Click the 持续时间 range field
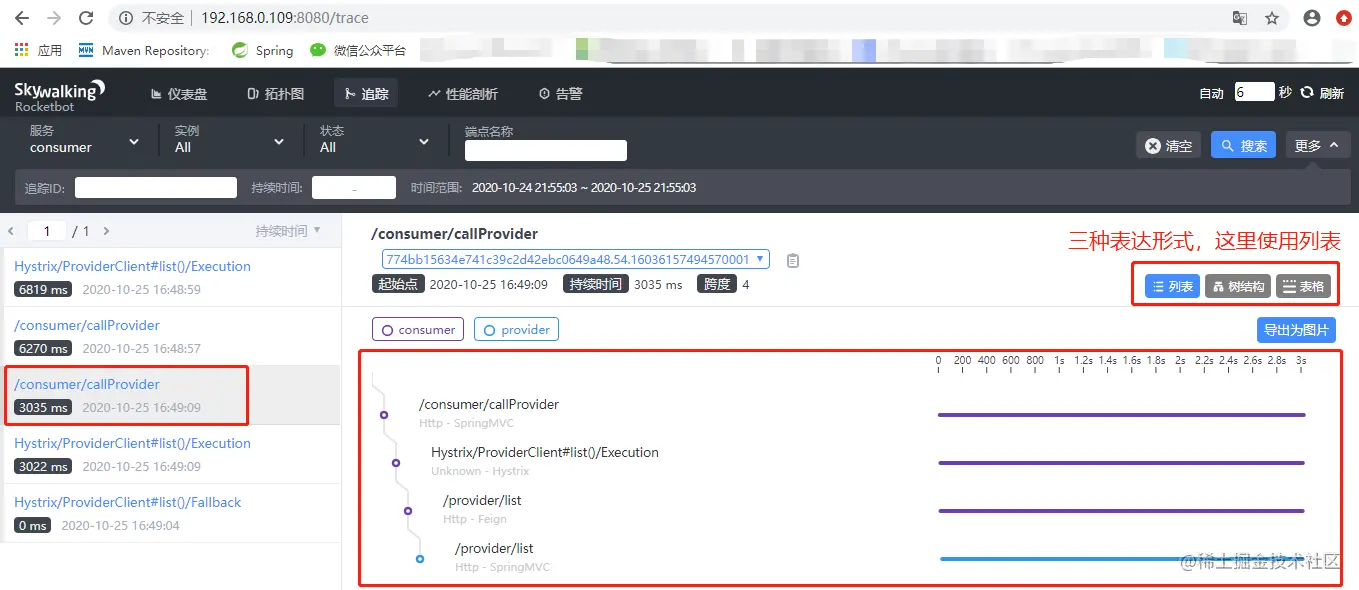1359x590 pixels. [354, 187]
